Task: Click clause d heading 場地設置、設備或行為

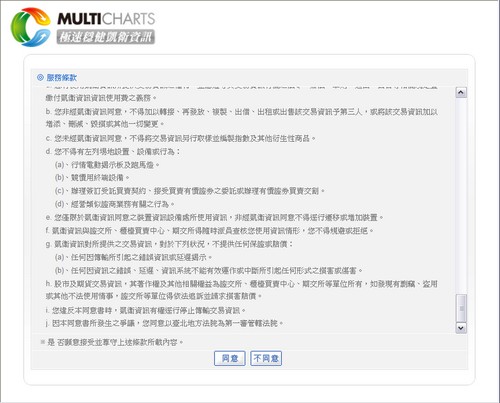Action: coord(113,152)
